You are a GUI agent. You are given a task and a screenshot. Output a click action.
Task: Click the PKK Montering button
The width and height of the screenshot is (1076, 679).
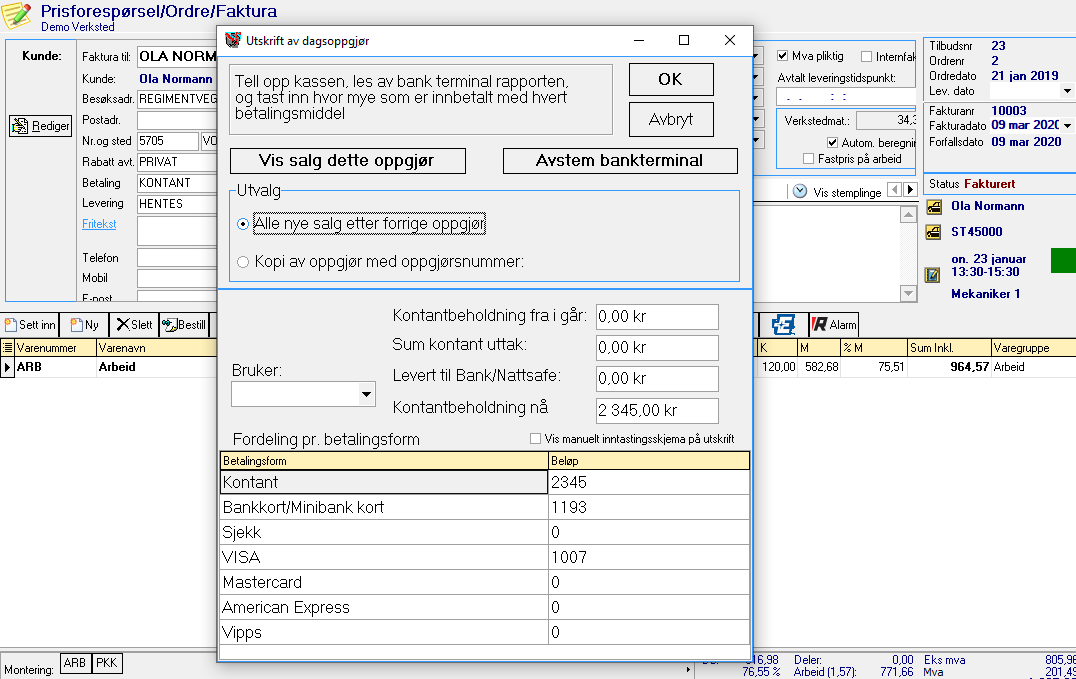point(107,663)
